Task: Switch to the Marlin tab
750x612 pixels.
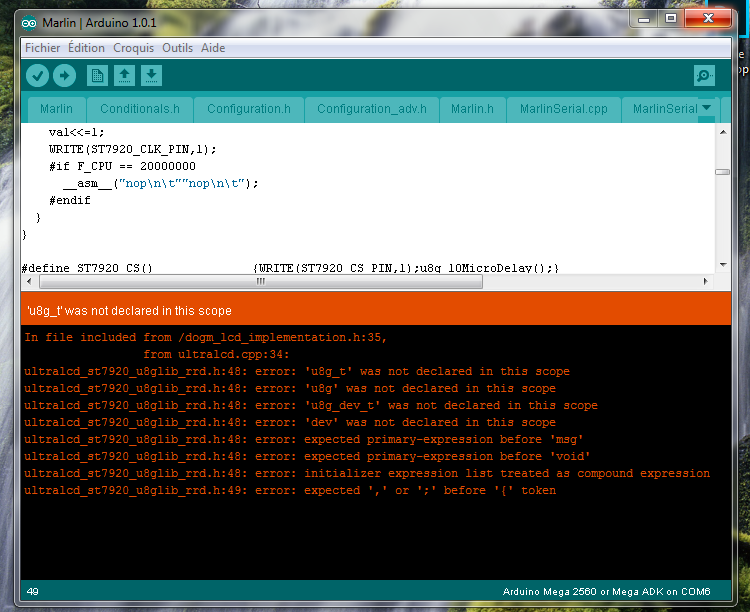Action: (56, 109)
